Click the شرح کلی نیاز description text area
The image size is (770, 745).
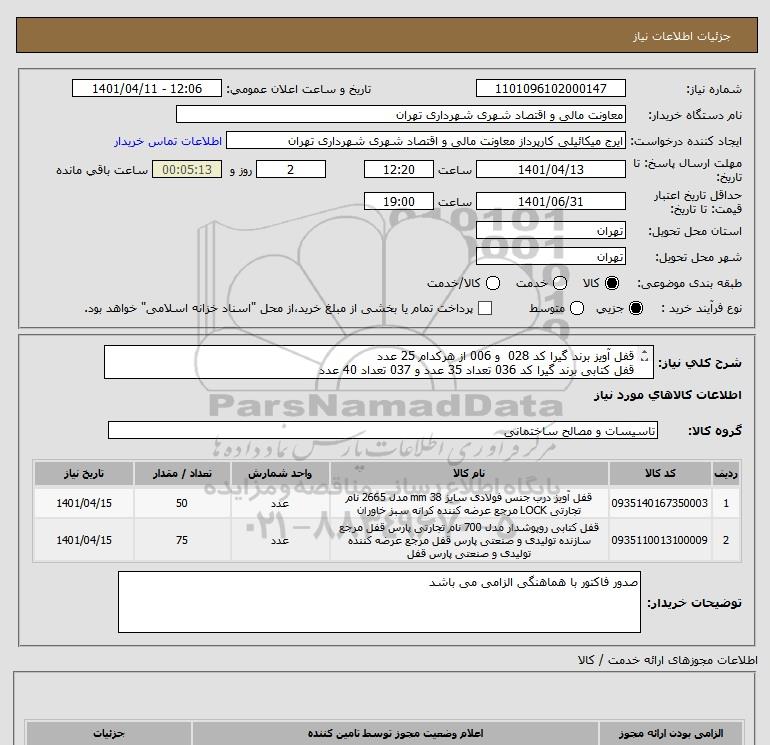click(x=379, y=362)
